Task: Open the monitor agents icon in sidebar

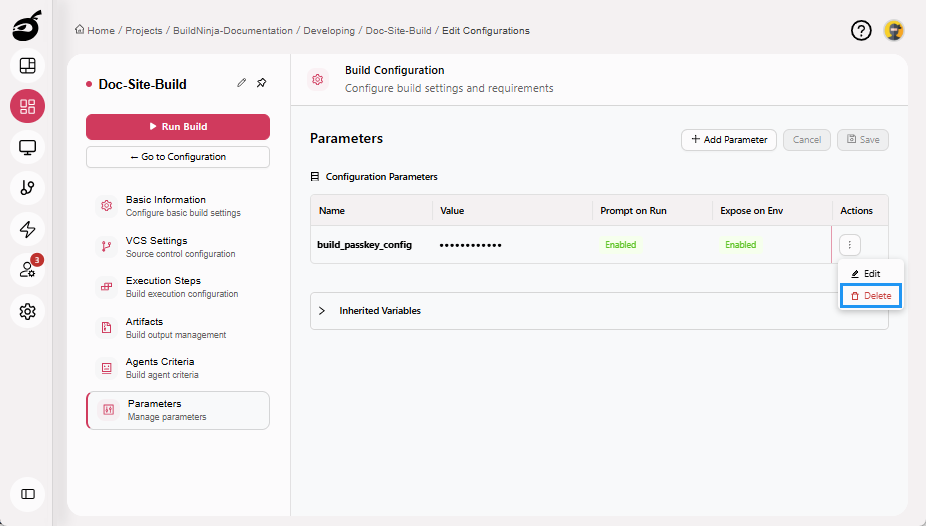Action: click(27, 148)
